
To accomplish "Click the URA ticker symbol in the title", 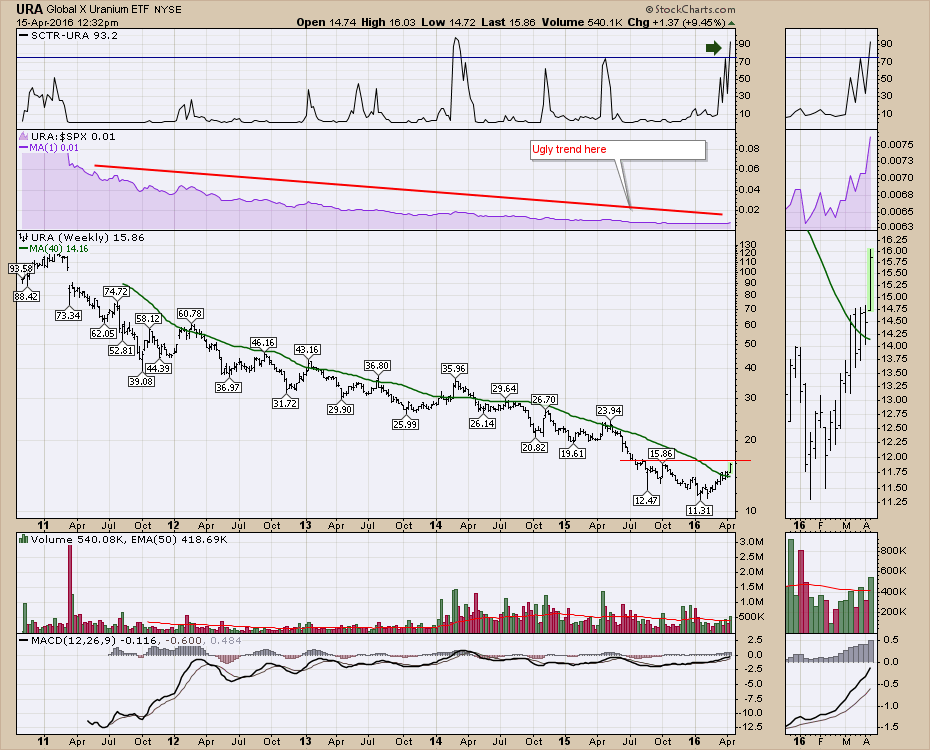I will coord(30,9).
